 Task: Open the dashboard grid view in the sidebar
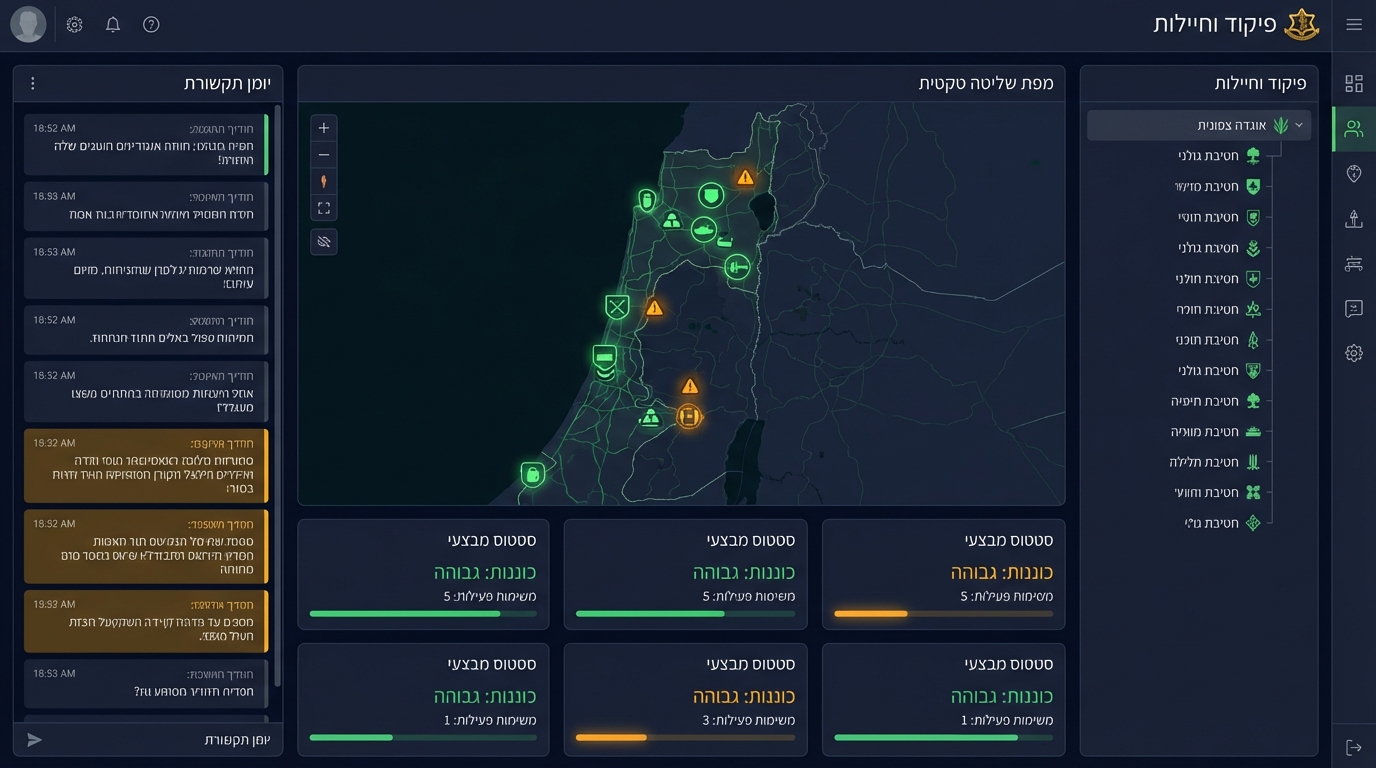[1354, 84]
